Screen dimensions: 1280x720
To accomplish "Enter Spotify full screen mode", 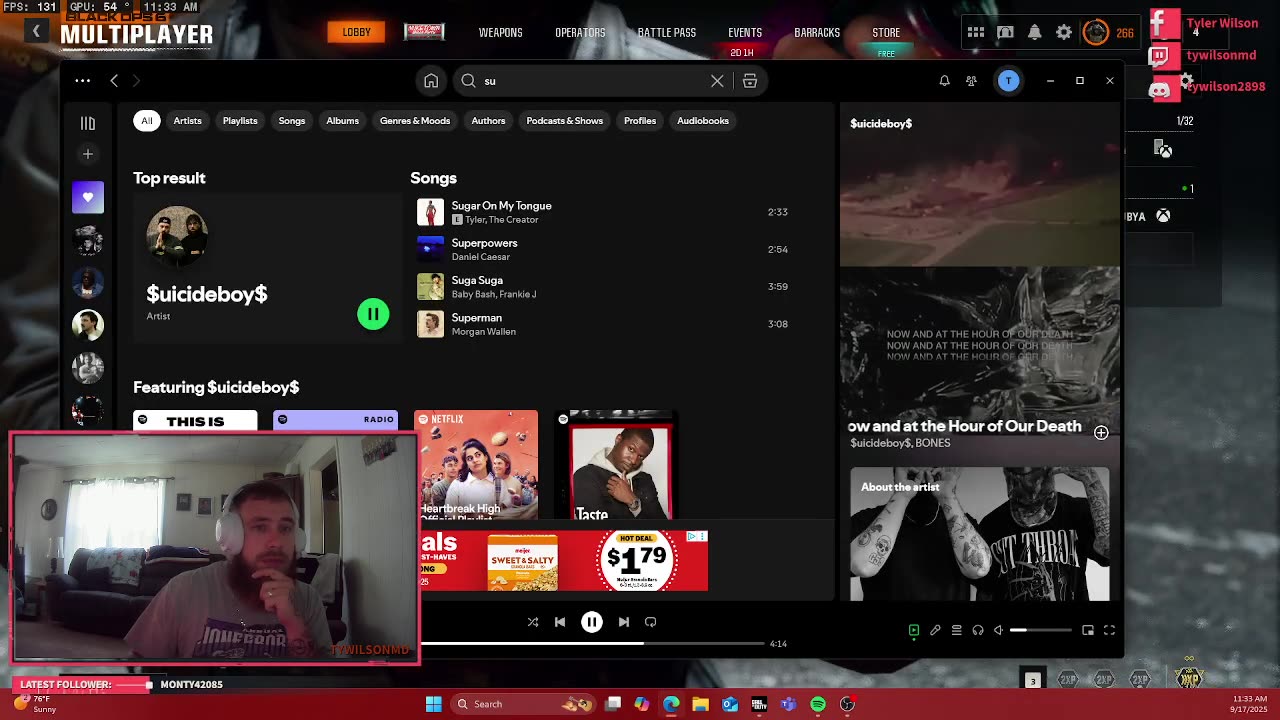I will coord(1109,630).
